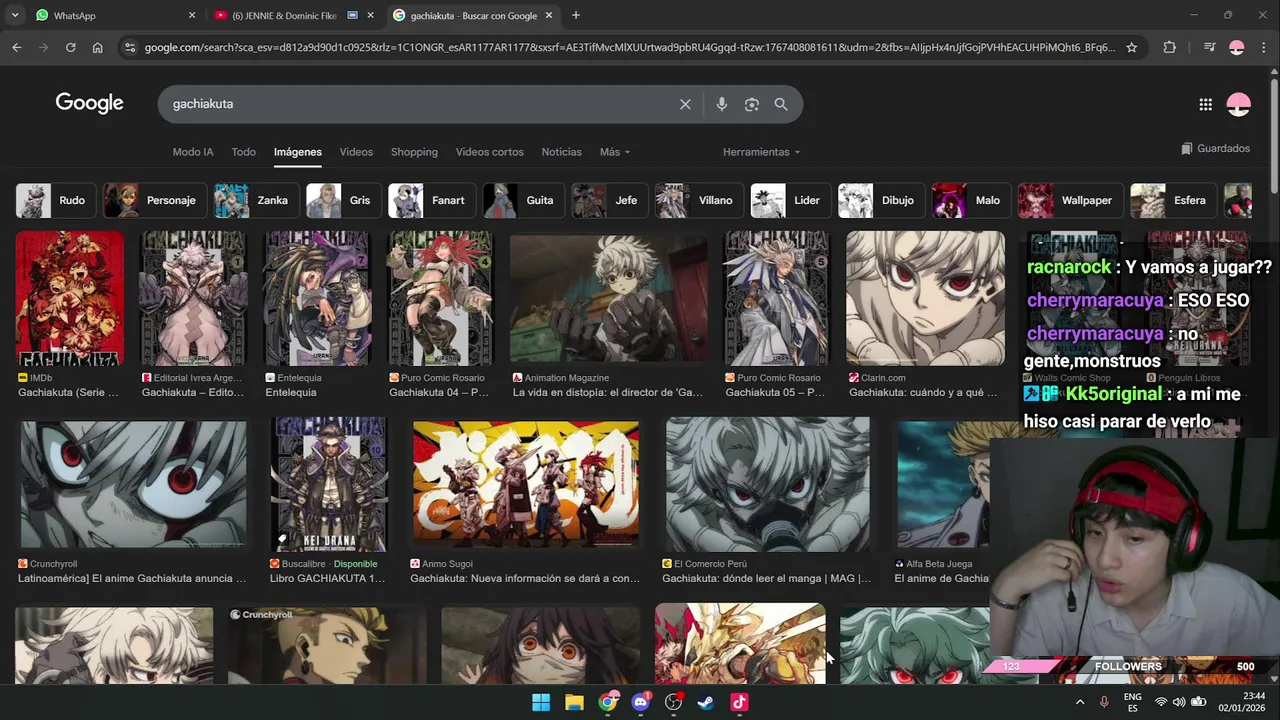Click in the gachiakuta search field
1280x720 pixels.
pyautogui.click(x=420, y=104)
